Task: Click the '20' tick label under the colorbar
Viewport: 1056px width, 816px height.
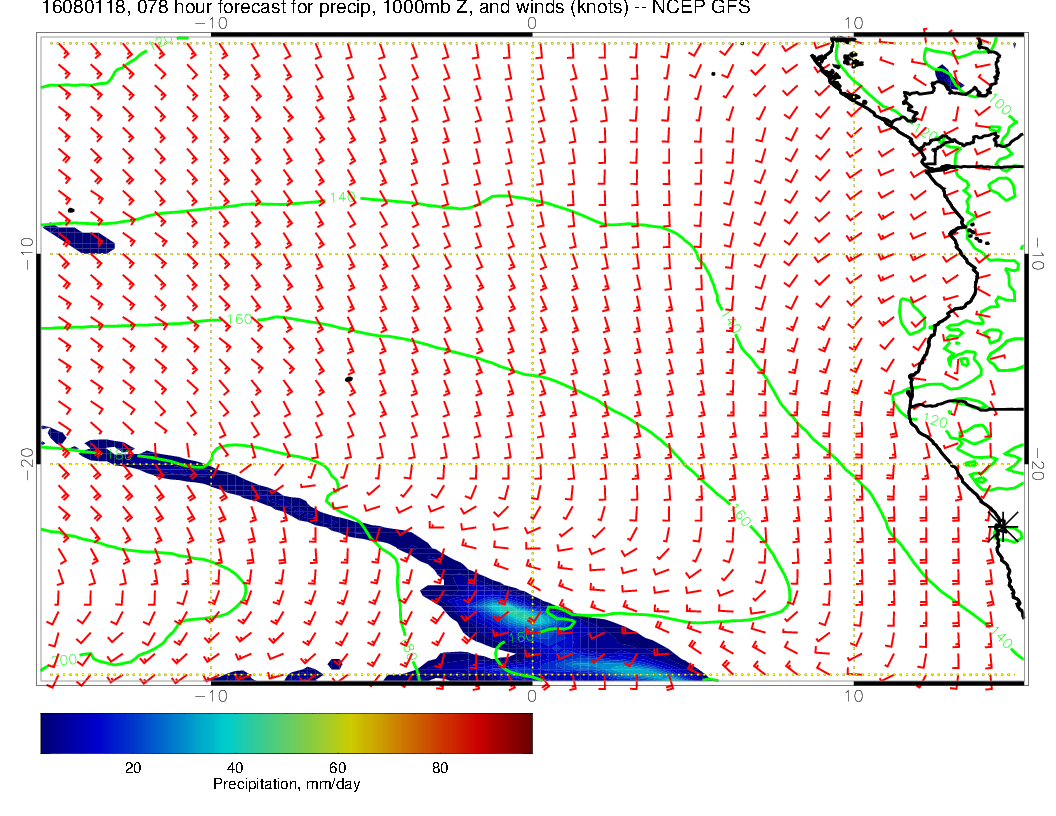Action: pos(133,768)
